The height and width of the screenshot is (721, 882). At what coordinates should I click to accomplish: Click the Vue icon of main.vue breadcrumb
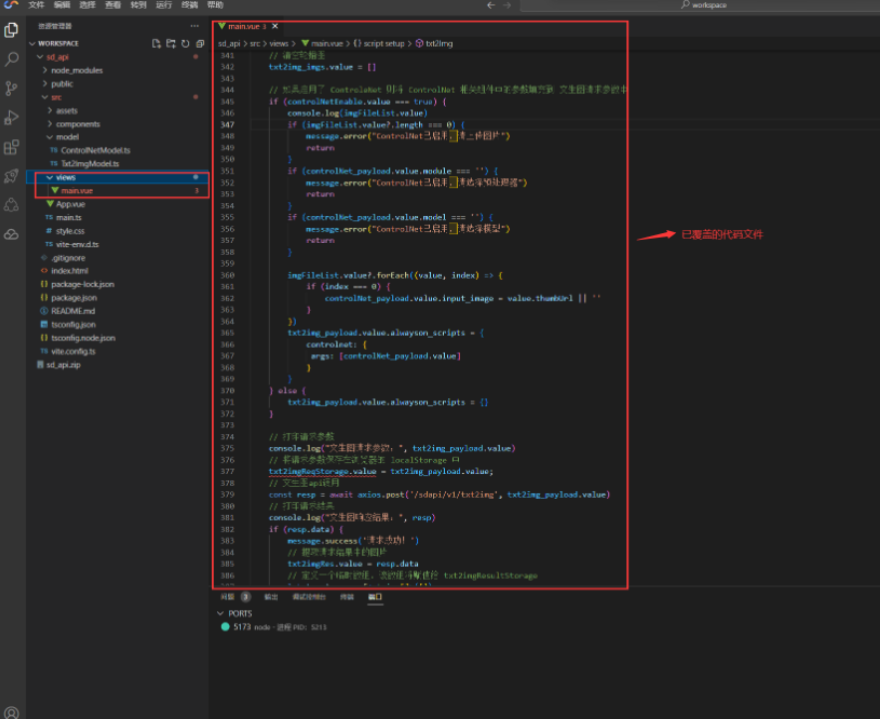[305, 43]
